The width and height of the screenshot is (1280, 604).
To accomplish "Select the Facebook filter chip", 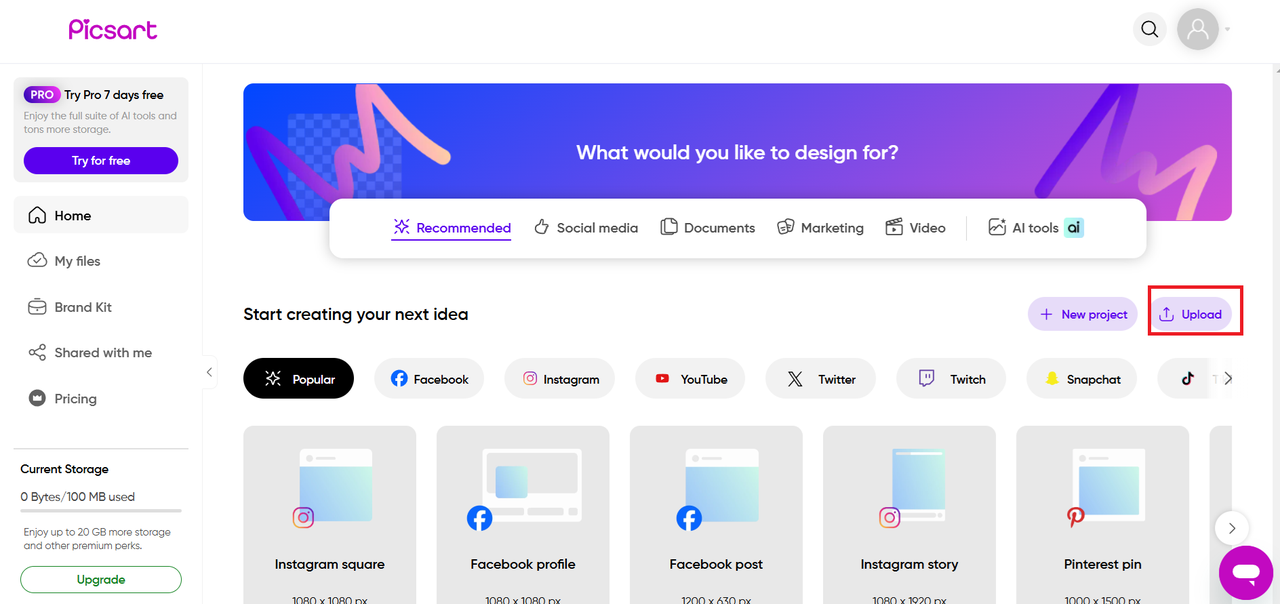I will 429,379.
